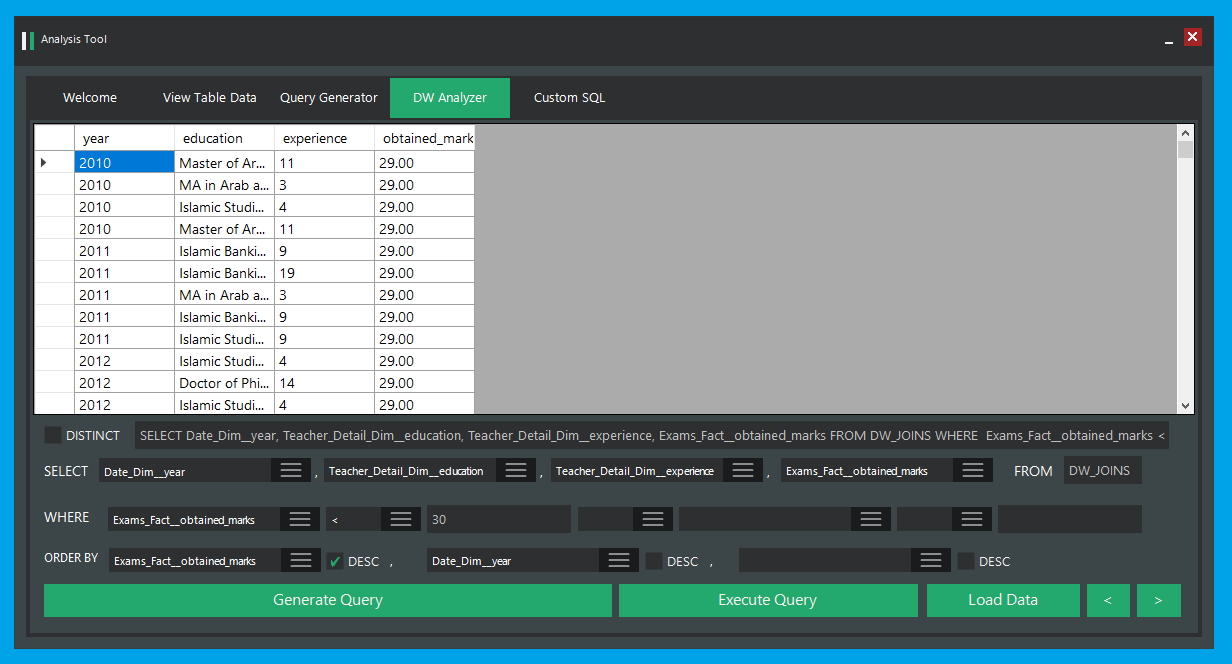
Task: Go to next with the > button
Action: point(1158,600)
